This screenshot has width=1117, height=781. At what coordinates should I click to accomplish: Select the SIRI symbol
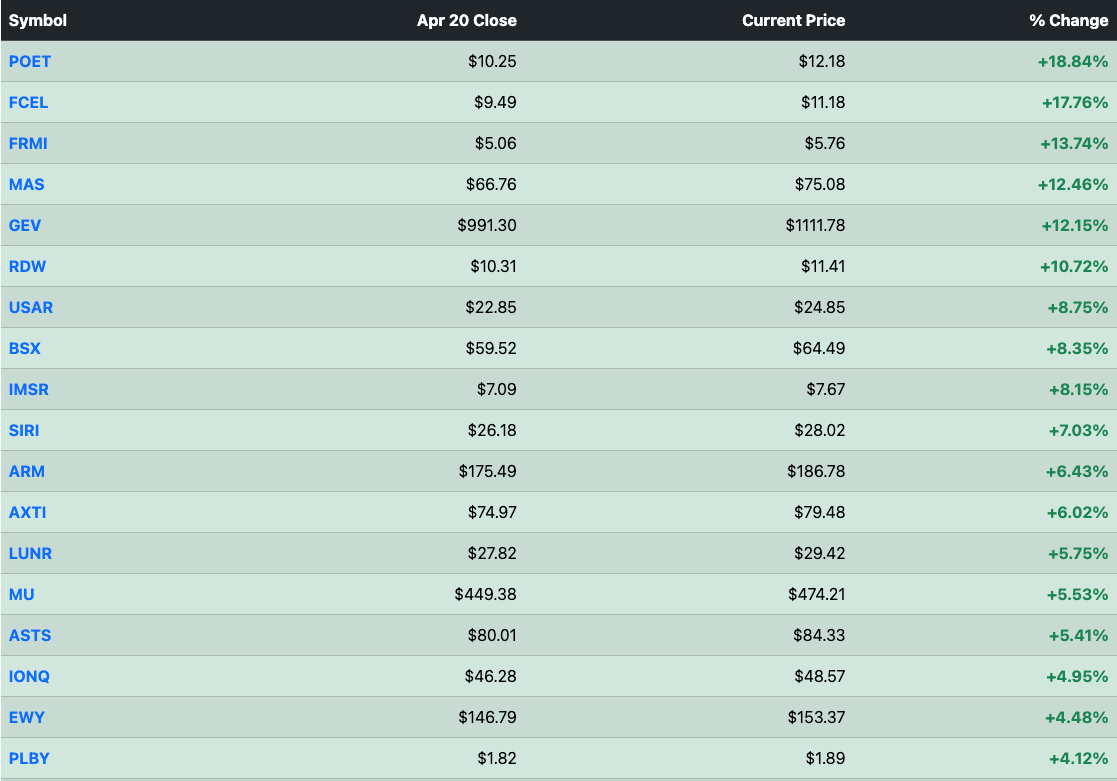[x=24, y=430]
